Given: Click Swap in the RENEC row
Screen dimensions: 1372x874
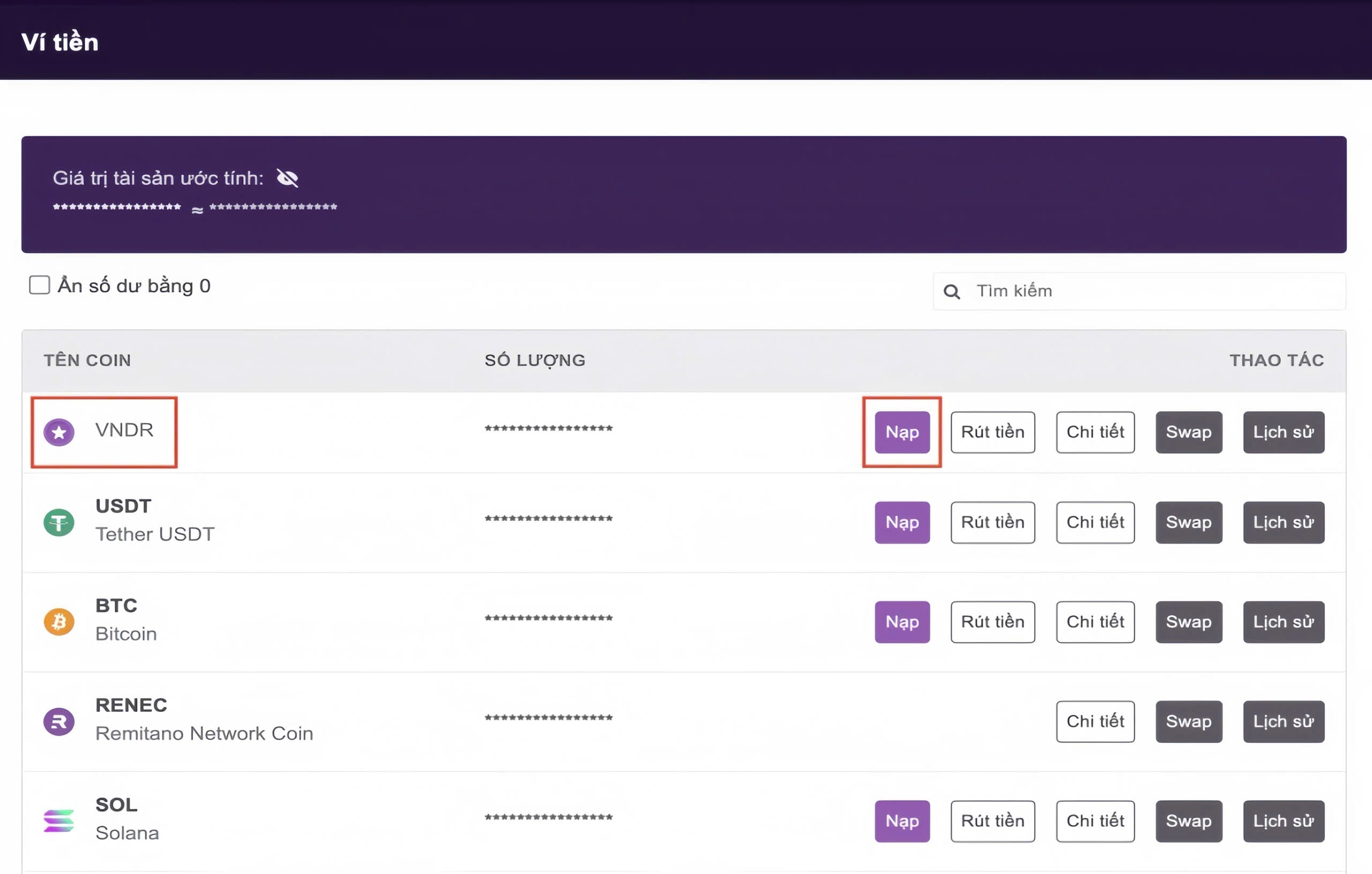Looking at the screenshot, I should [x=1189, y=722].
